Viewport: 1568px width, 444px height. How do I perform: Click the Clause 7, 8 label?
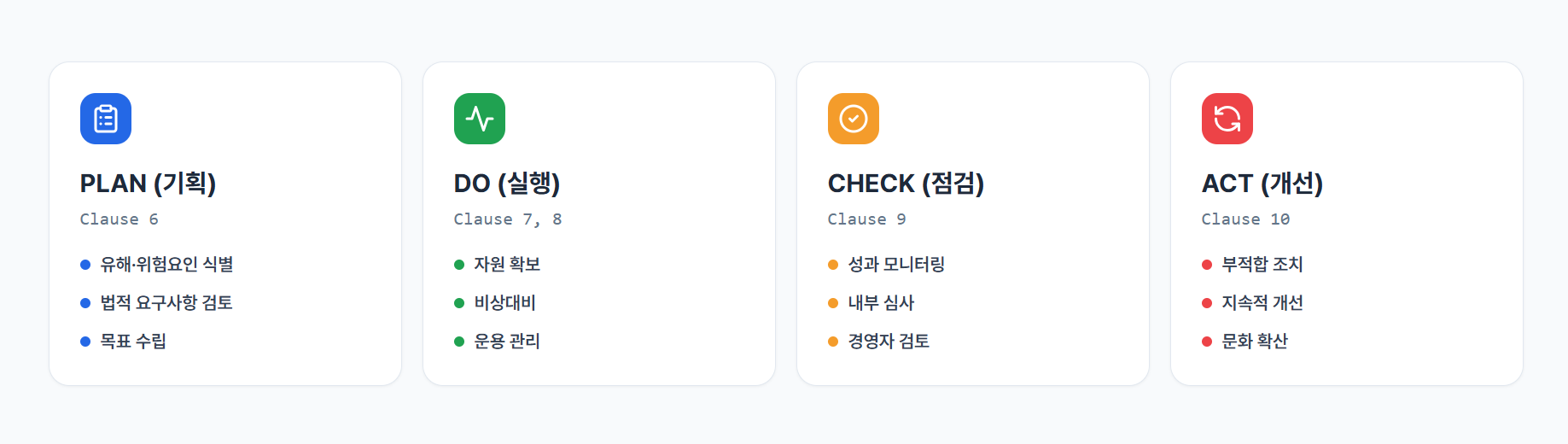coord(508,219)
